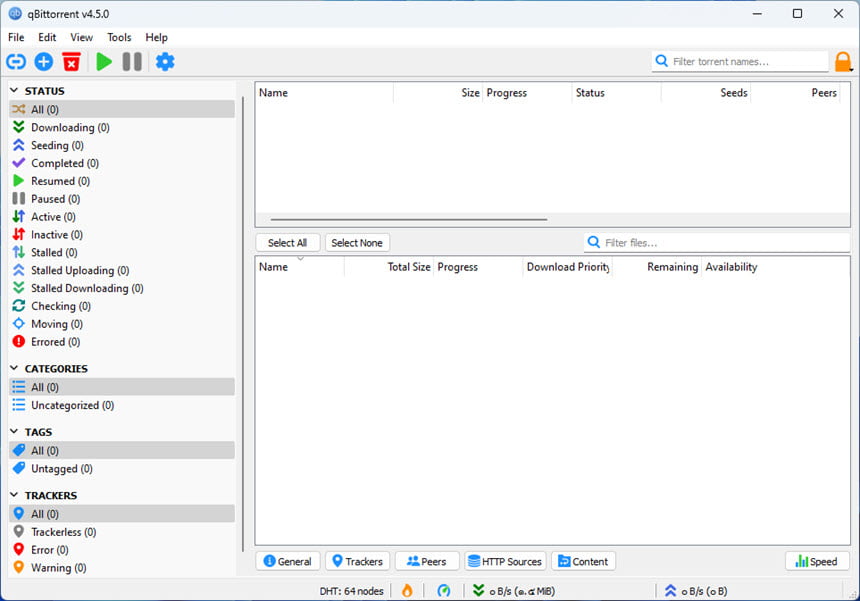Click the Add Torrent File plus icon
The image size is (860, 601).
[x=44, y=61]
